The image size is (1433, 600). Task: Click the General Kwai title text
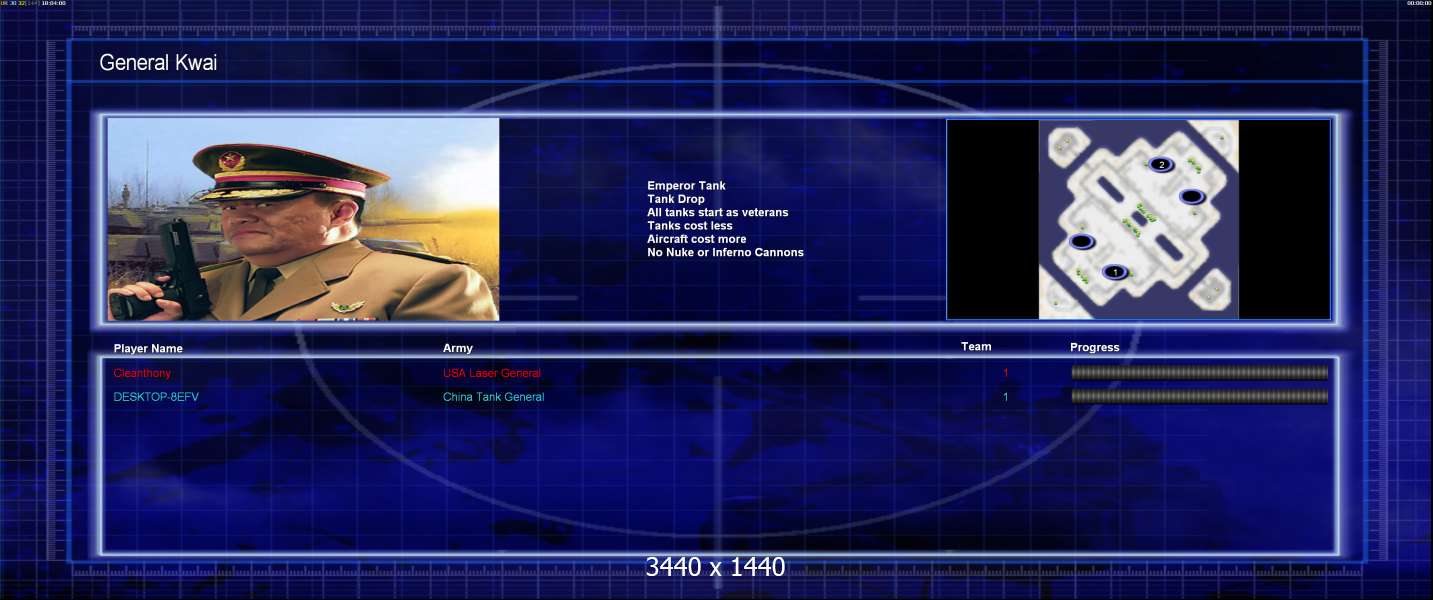point(158,63)
